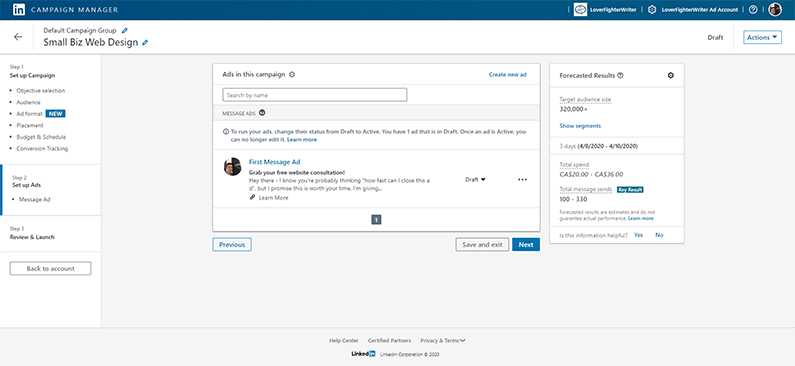Image resolution: width=795 pixels, height=366 pixels.
Task: Click Total message sends label
Action: click(586, 190)
